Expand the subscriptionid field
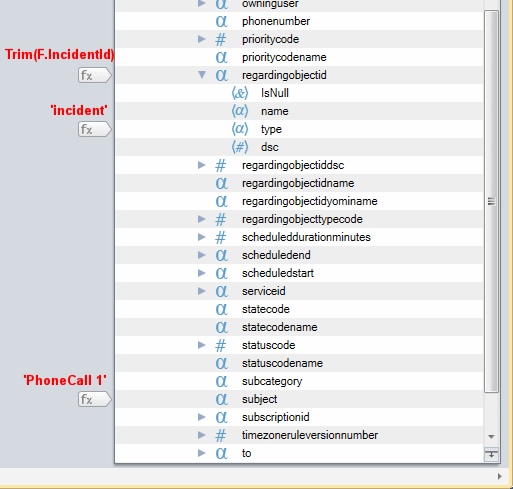The image size is (513, 489). click(201, 417)
